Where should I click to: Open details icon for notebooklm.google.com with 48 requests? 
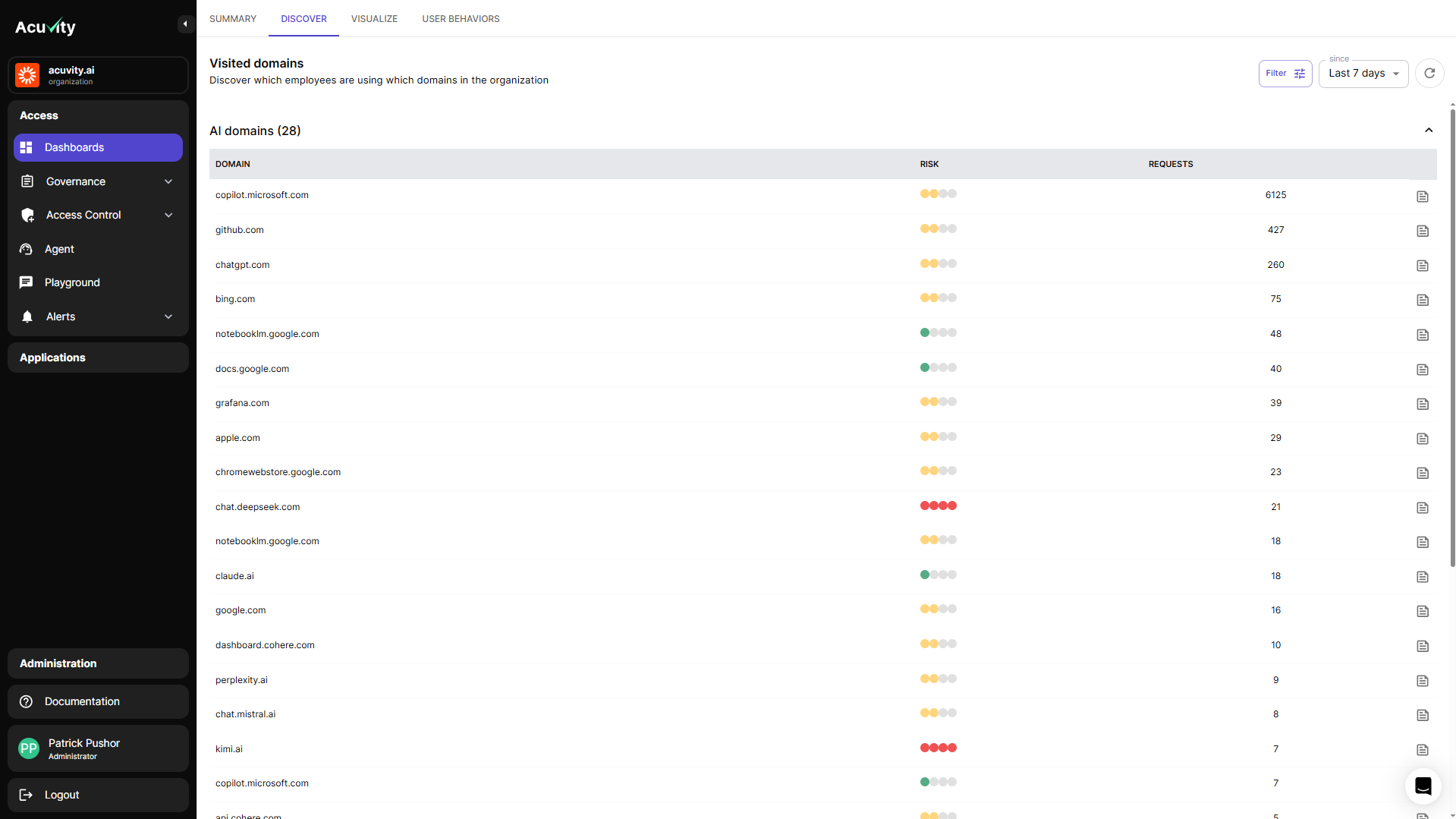tap(1423, 335)
